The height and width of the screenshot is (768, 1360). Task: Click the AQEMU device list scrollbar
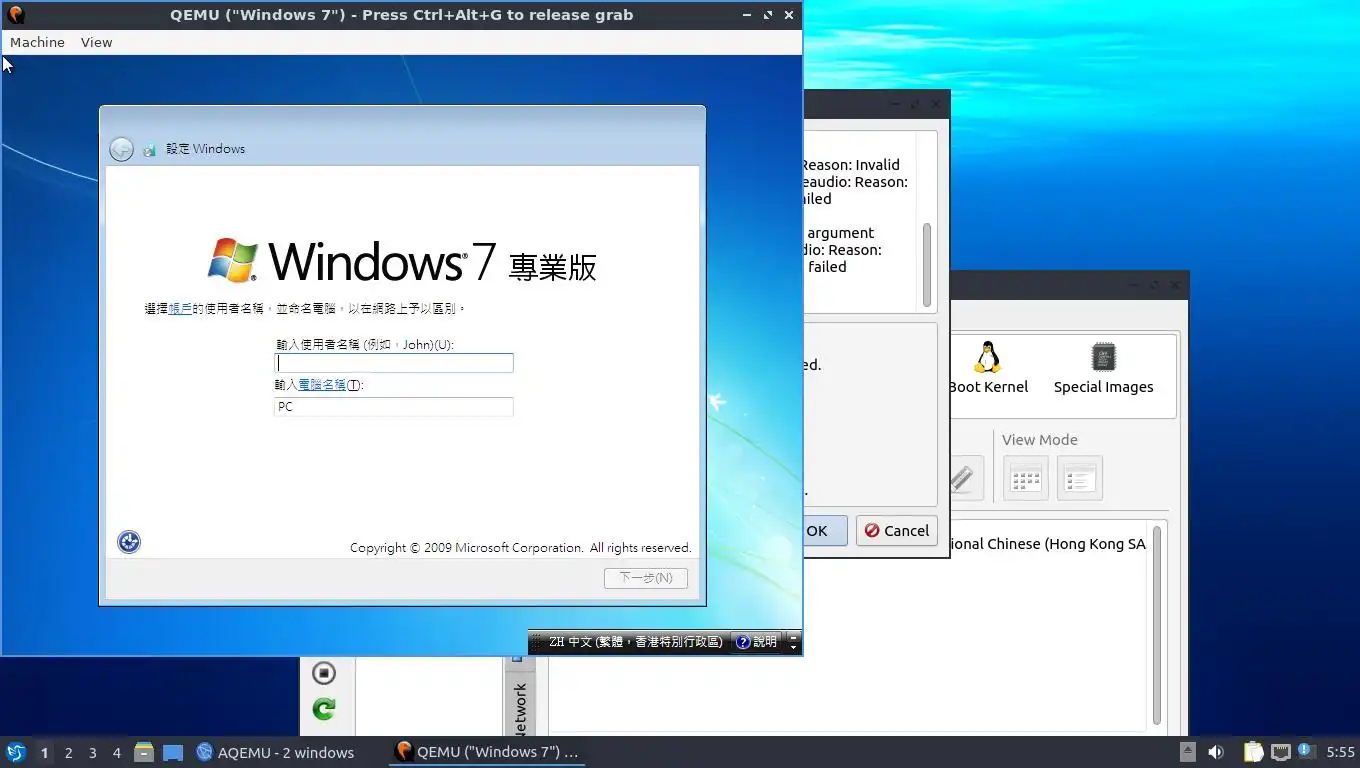click(1157, 625)
